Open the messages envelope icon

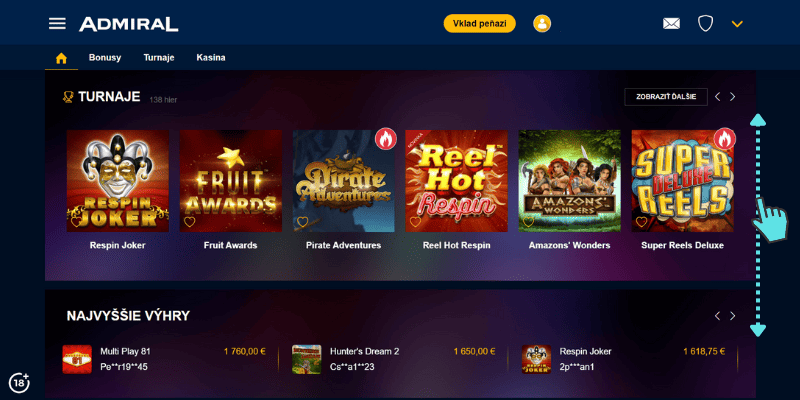point(671,23)
